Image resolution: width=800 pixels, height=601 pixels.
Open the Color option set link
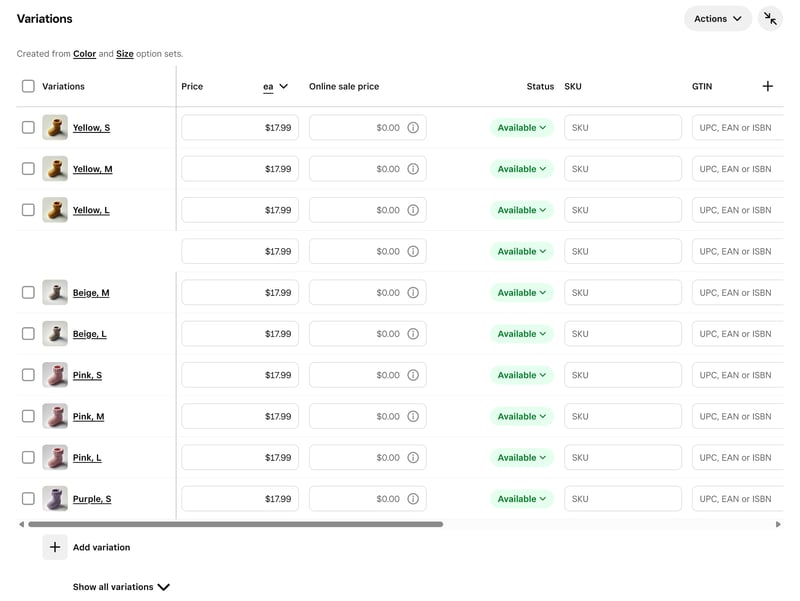tap(85, 54)
